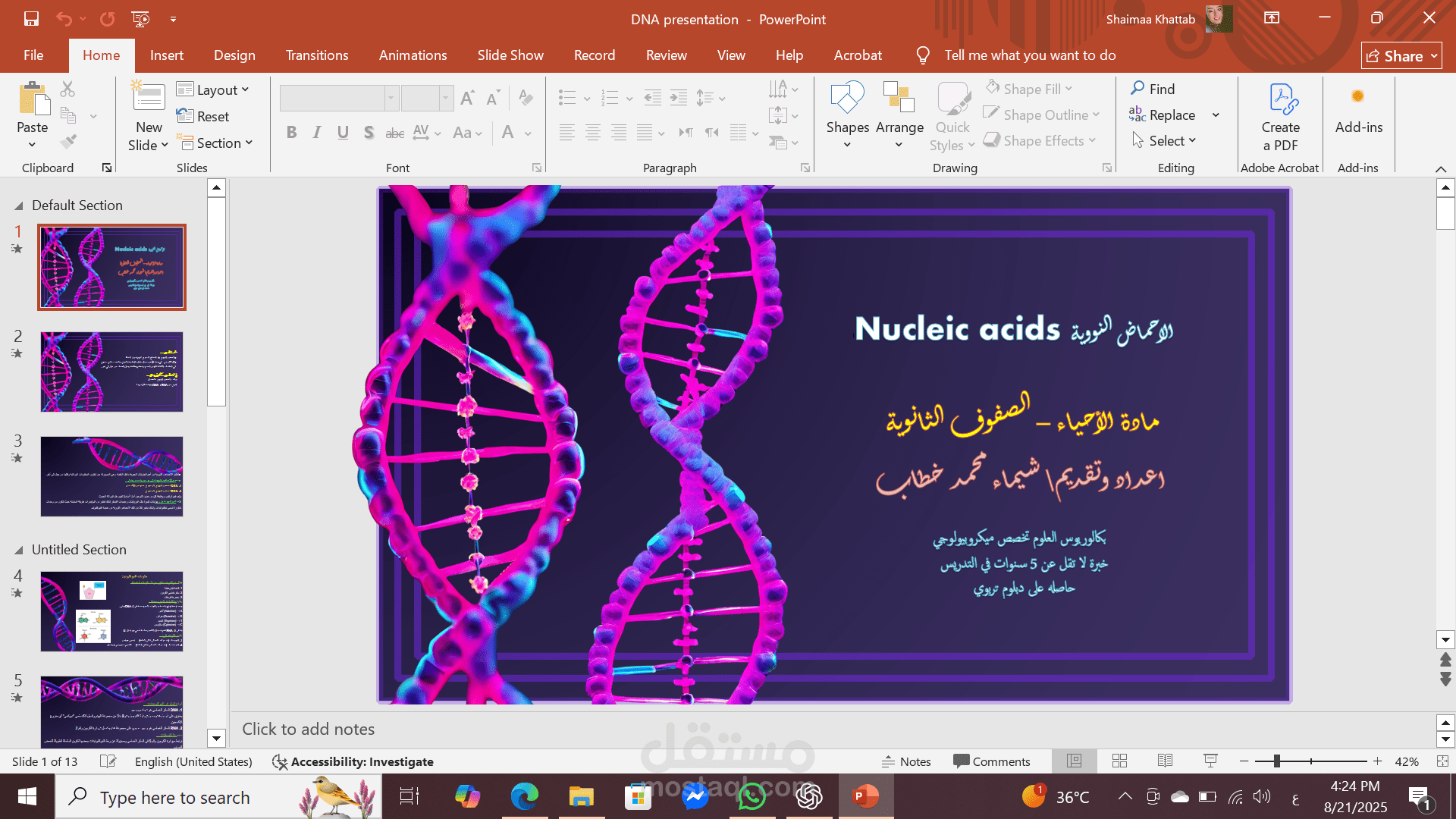The height and width of the screenshot is (819, 1456).
Task: Open ChatGPT app from taskbar
Action: point(809,796)
